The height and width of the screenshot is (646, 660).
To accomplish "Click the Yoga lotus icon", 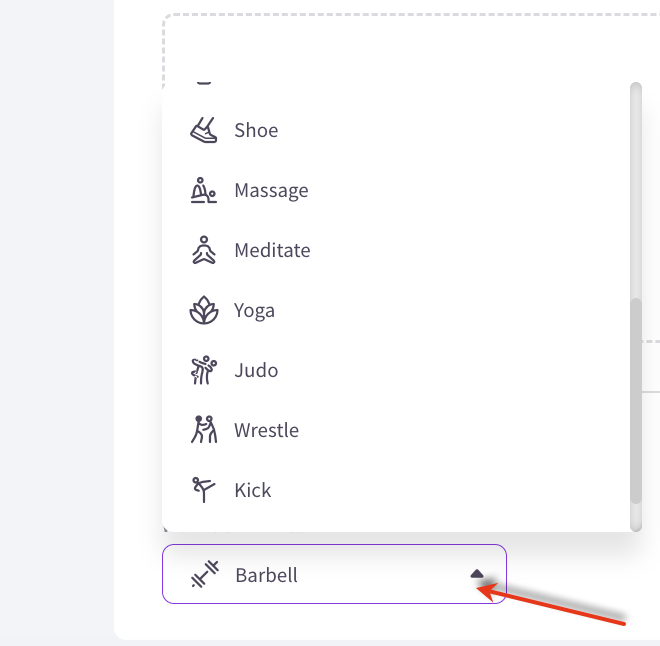I will pos(204,310).
